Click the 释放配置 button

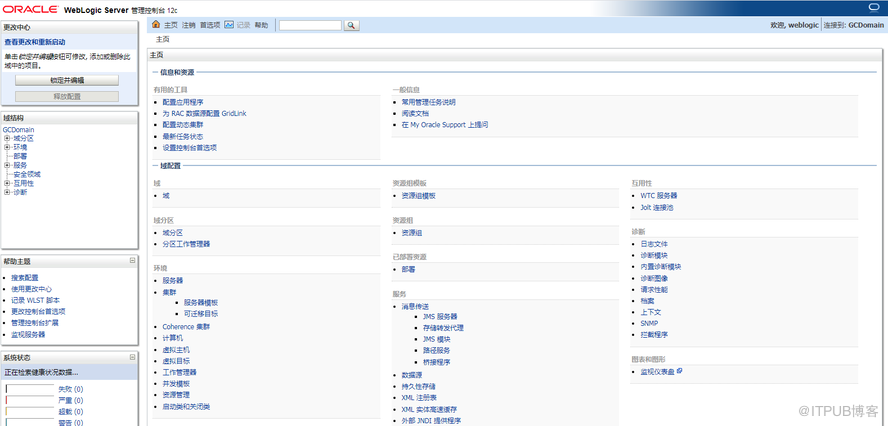tap(67, 96)
